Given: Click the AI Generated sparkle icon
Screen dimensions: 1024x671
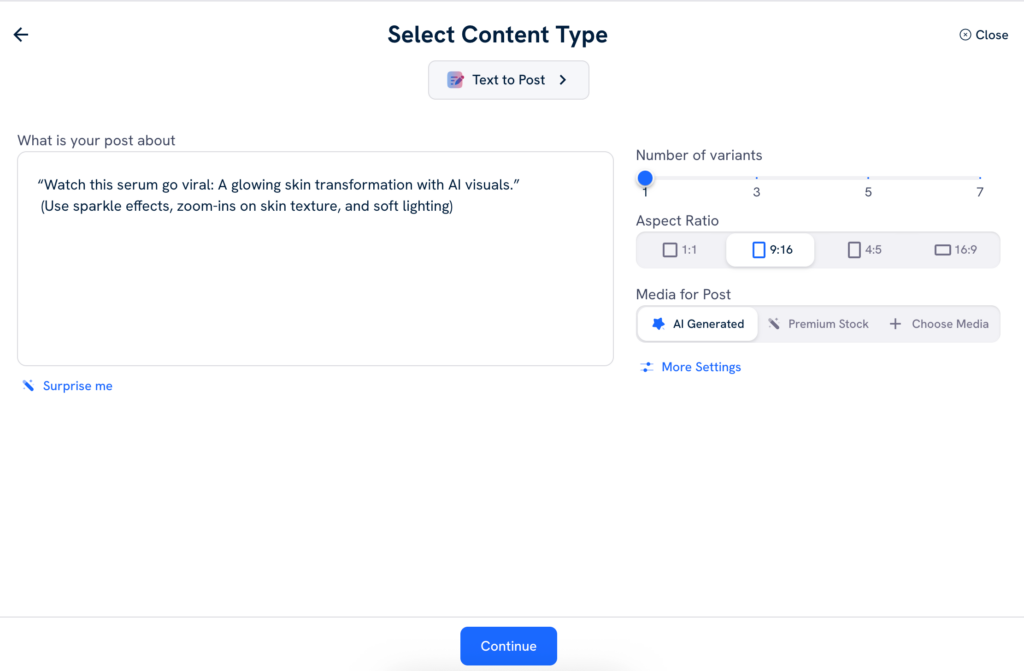Looking at the screenshot, I should tap(658, 324).
